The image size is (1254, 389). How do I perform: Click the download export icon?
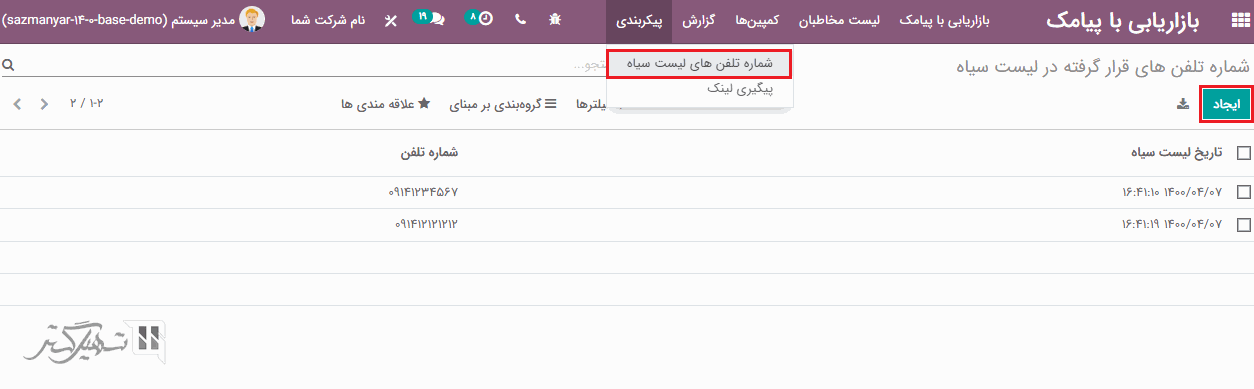(x=1183, y=104)
